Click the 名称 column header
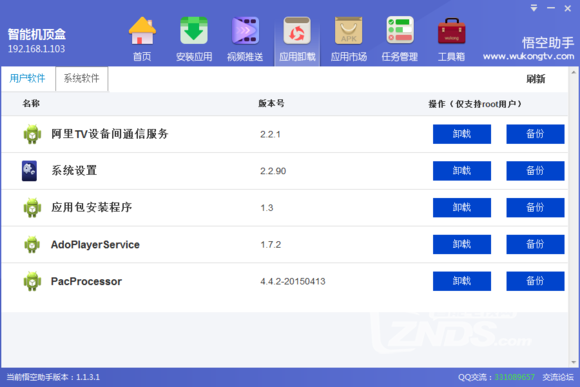Viewport: 580px width, 387px height. (x=31, y=104)
